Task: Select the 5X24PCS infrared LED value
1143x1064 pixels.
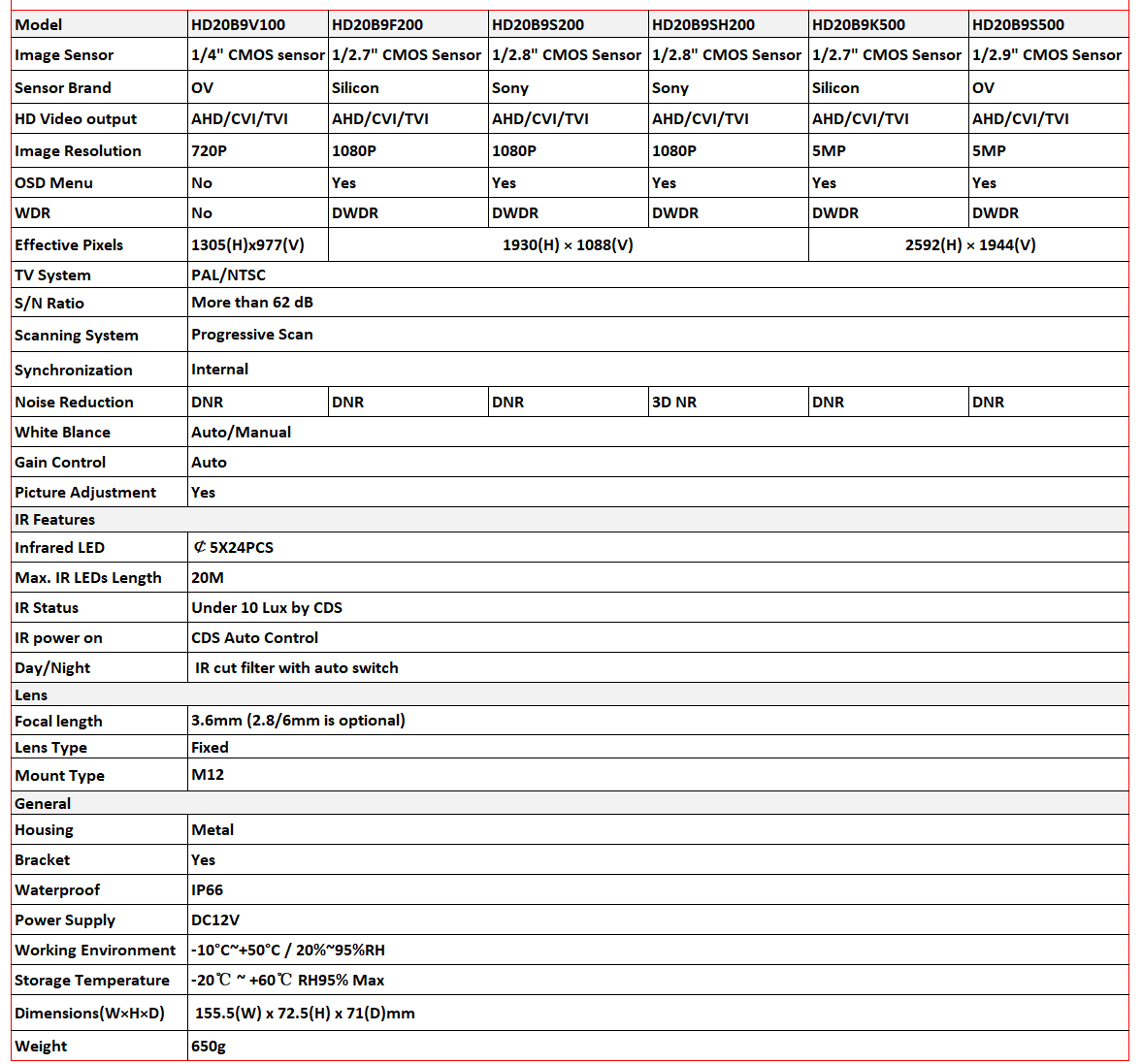Action: [x=234, y=547]
